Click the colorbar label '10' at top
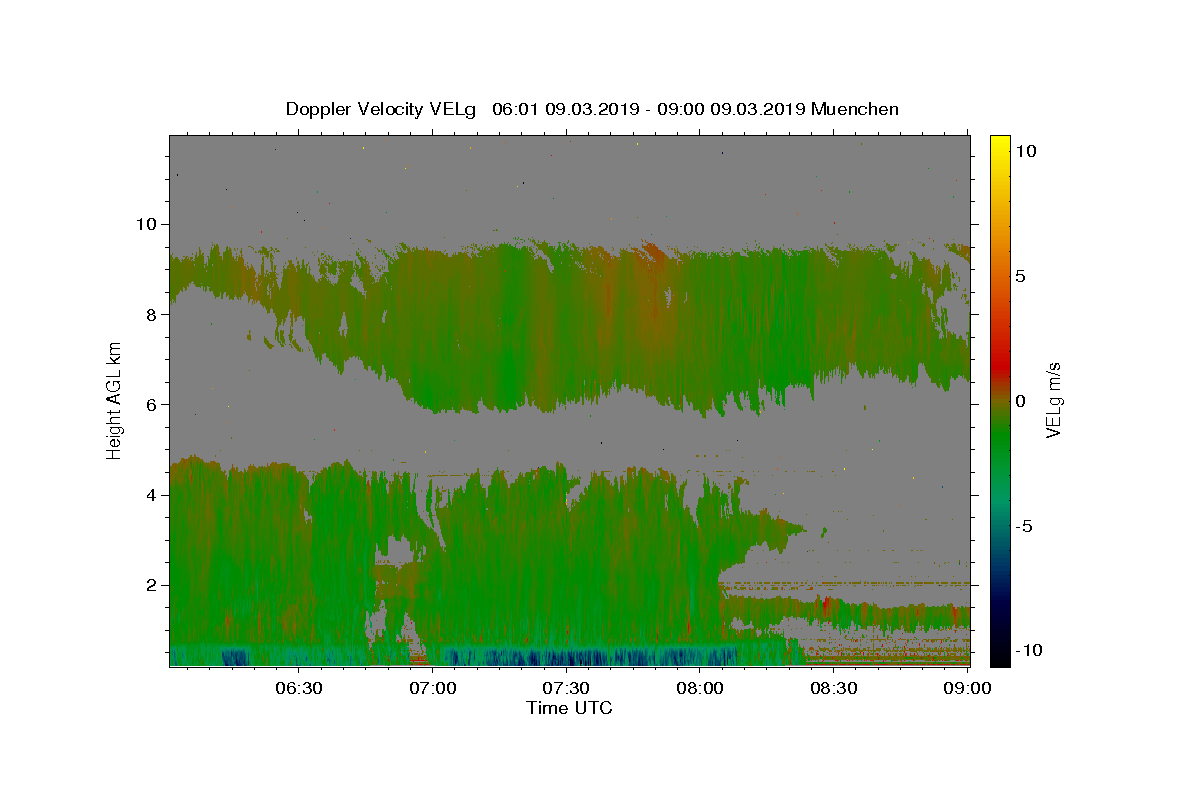 click(x=1026, y=150)
